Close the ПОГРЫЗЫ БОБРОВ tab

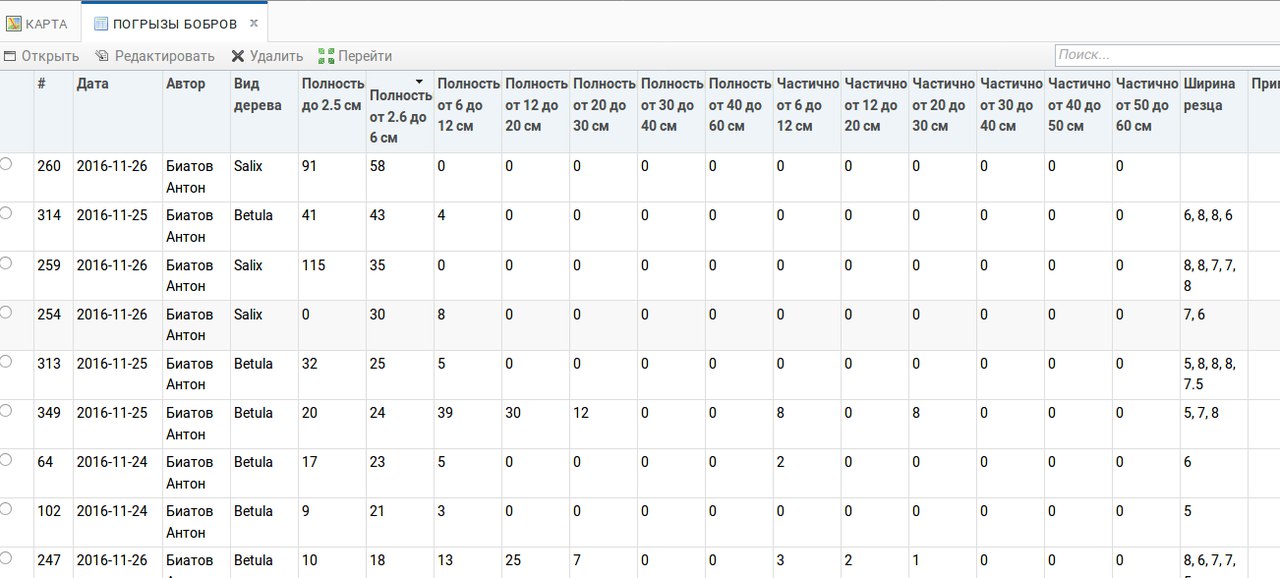pyautogui.click(x=254, y=22)
